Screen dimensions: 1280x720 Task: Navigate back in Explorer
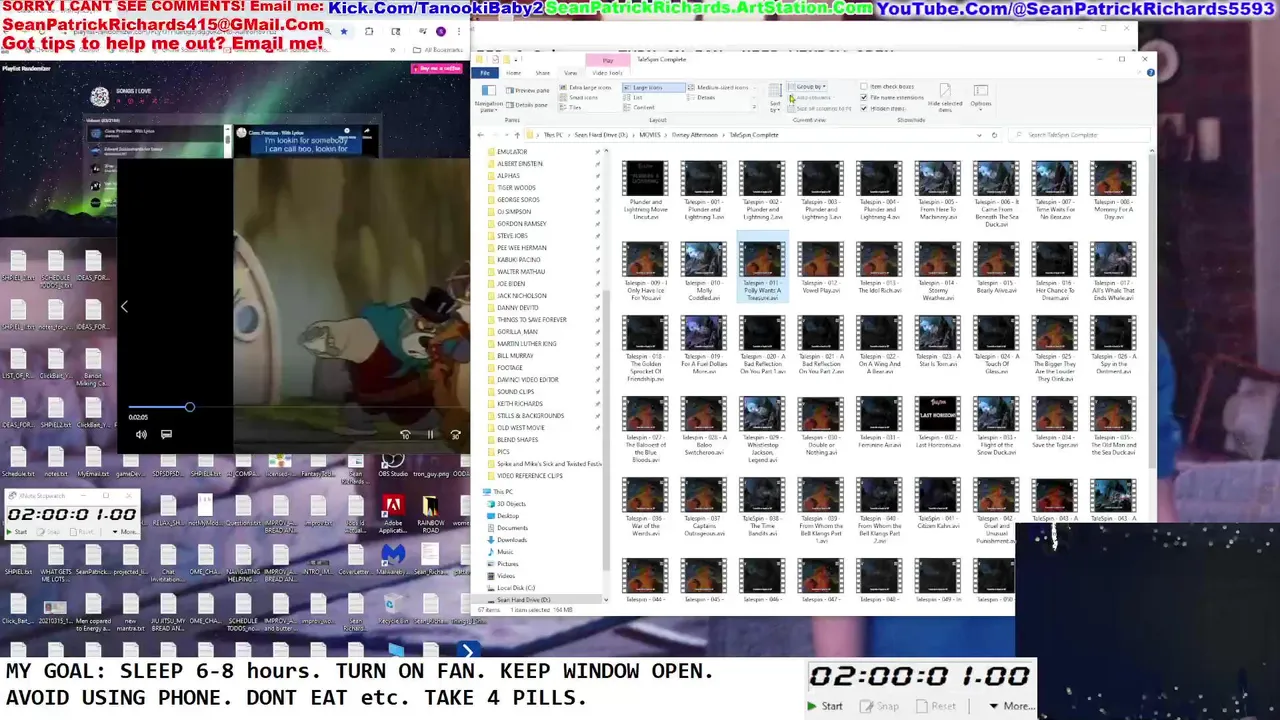(480, 135)
